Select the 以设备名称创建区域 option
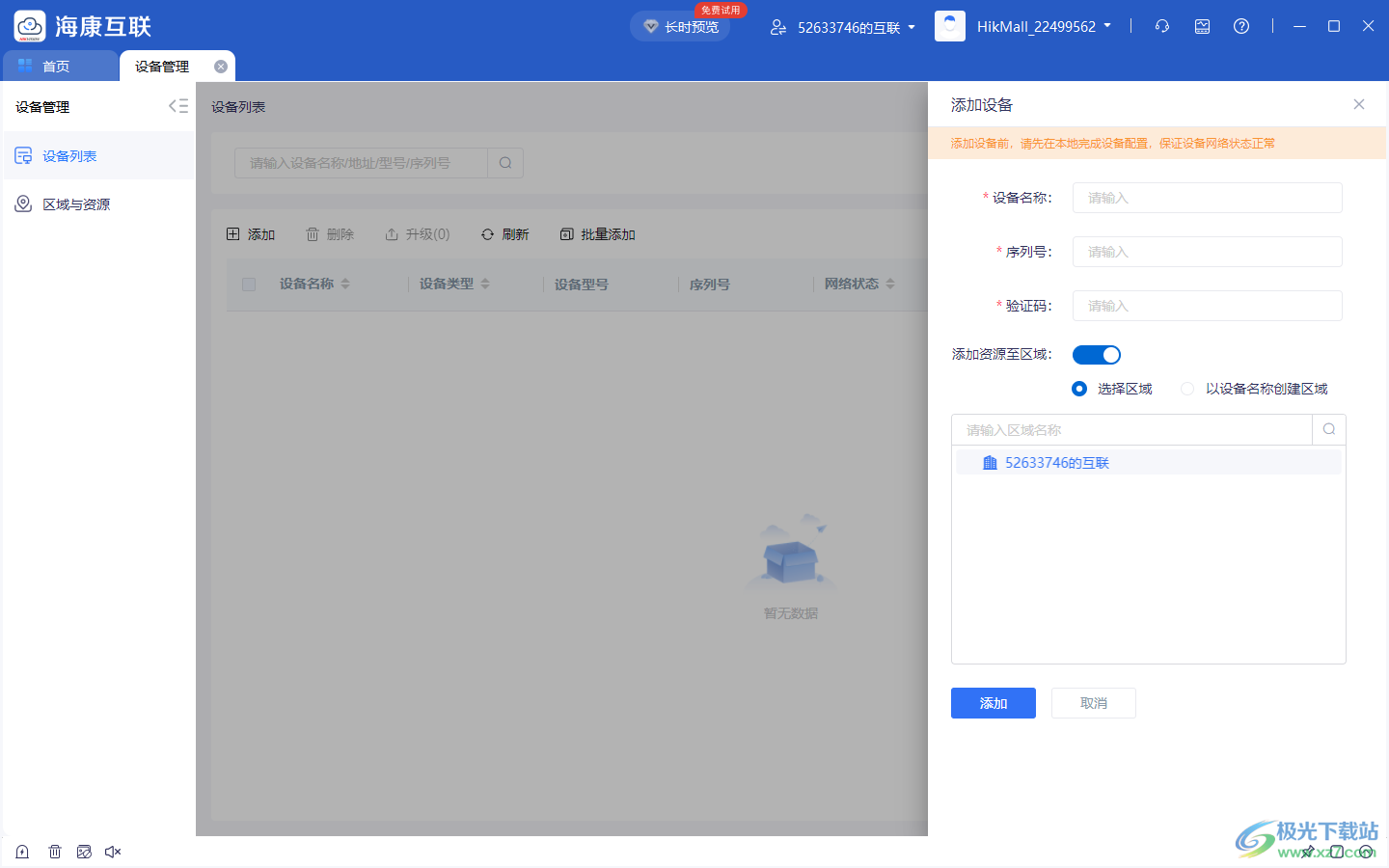The height and width of the screenshot is (868, 1389). click(x=1187, y=389)
